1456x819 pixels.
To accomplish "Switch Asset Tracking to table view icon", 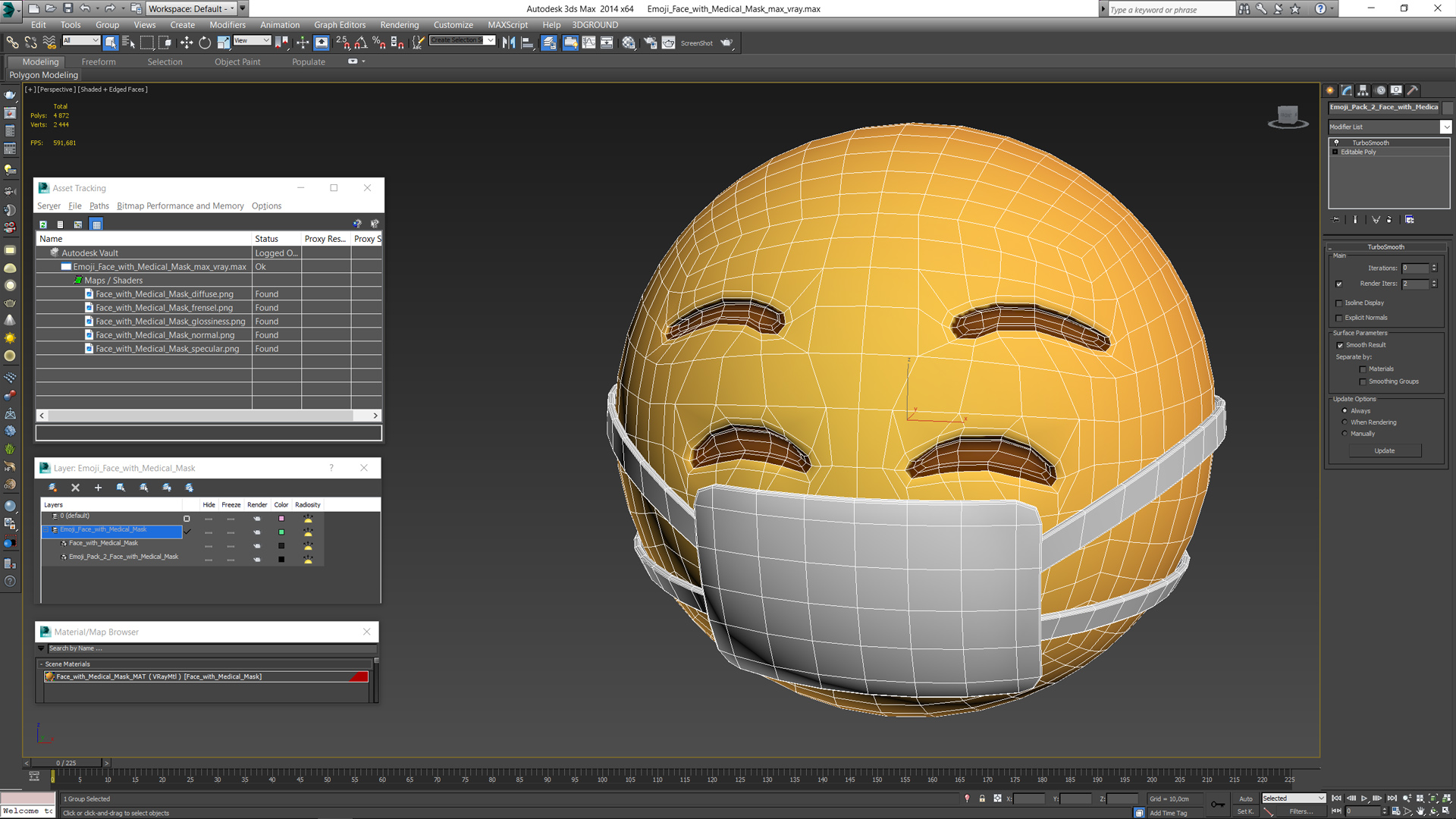I will tap(96, 224).
